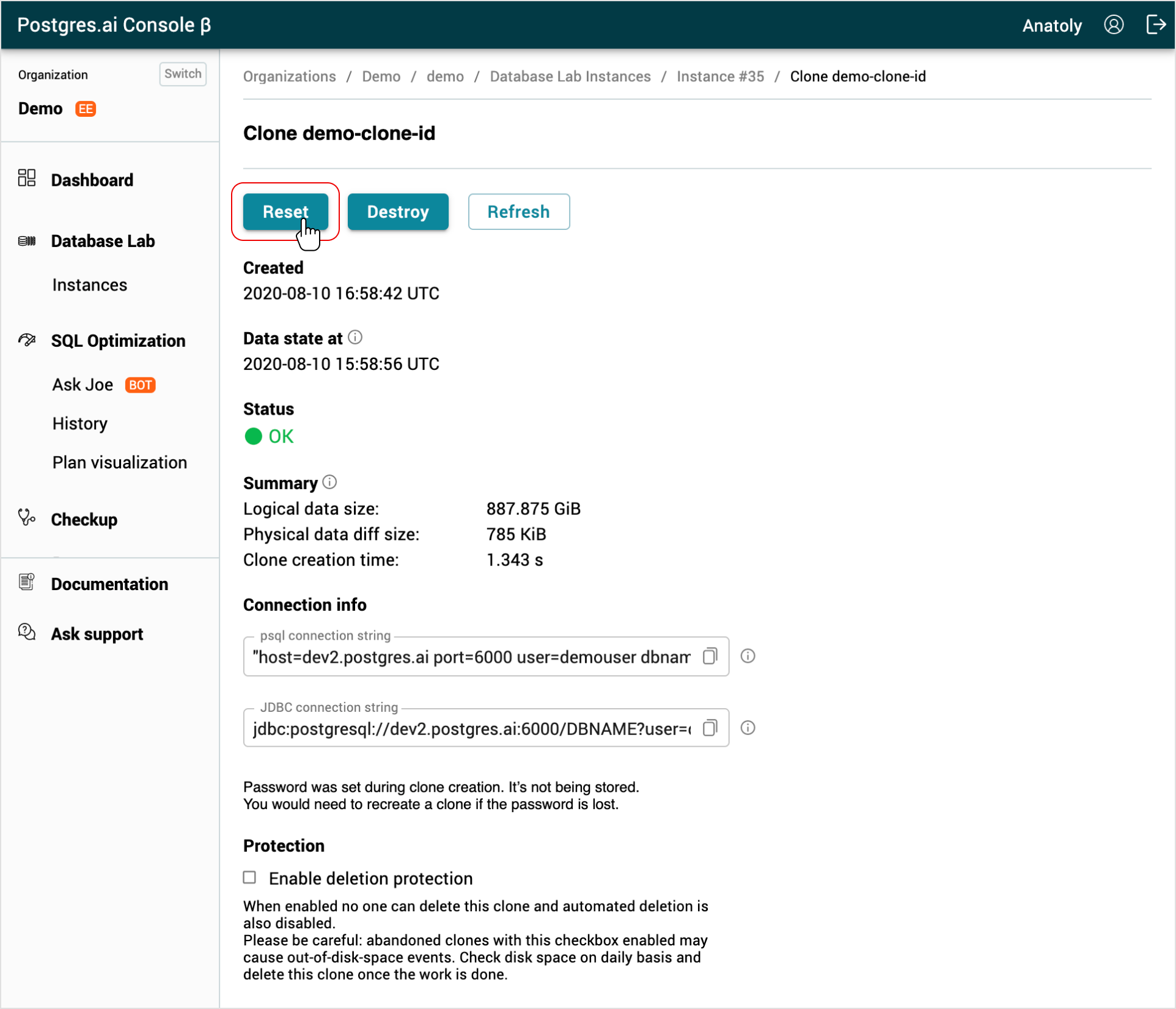Open Documentation from sidebar

tap(109, 584)
